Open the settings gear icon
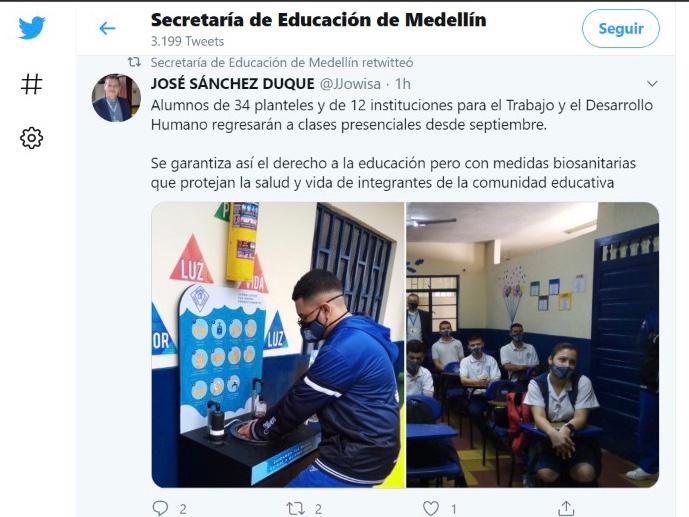Viewport: 689px width, 517px height. 32,138
